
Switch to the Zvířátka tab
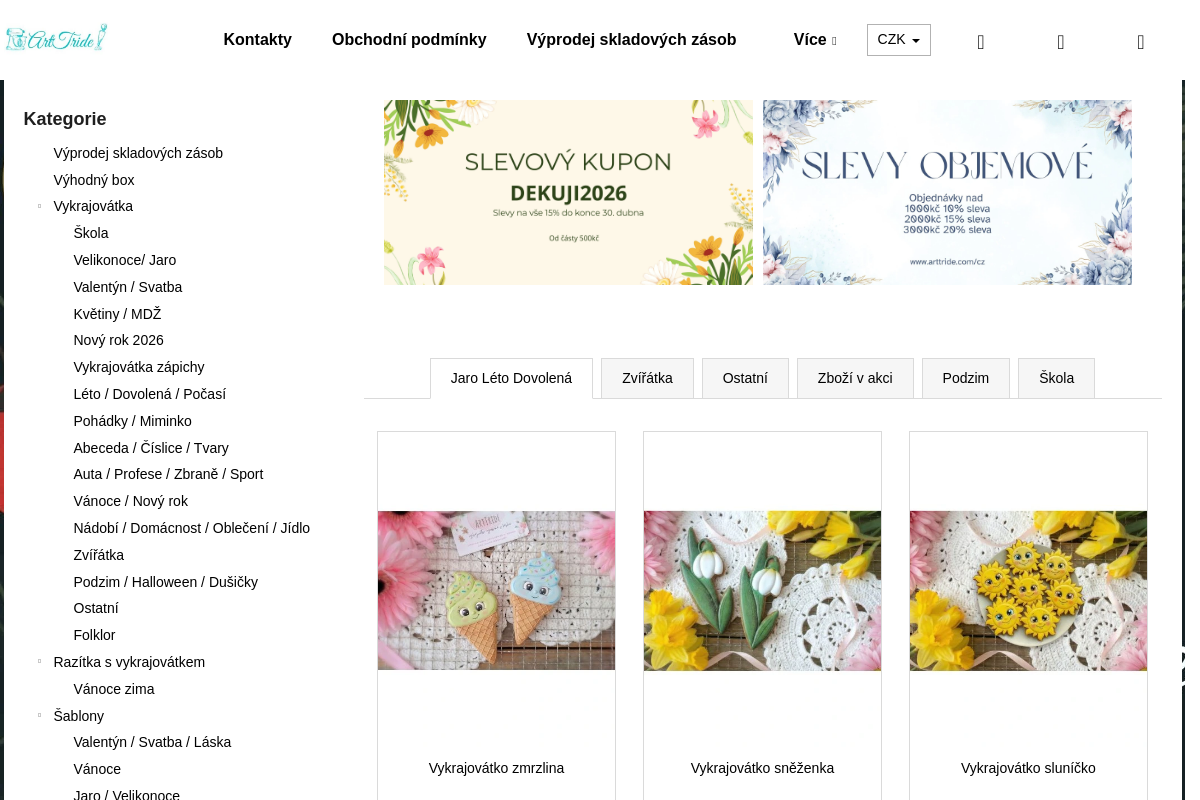click(x=647, y=378)
